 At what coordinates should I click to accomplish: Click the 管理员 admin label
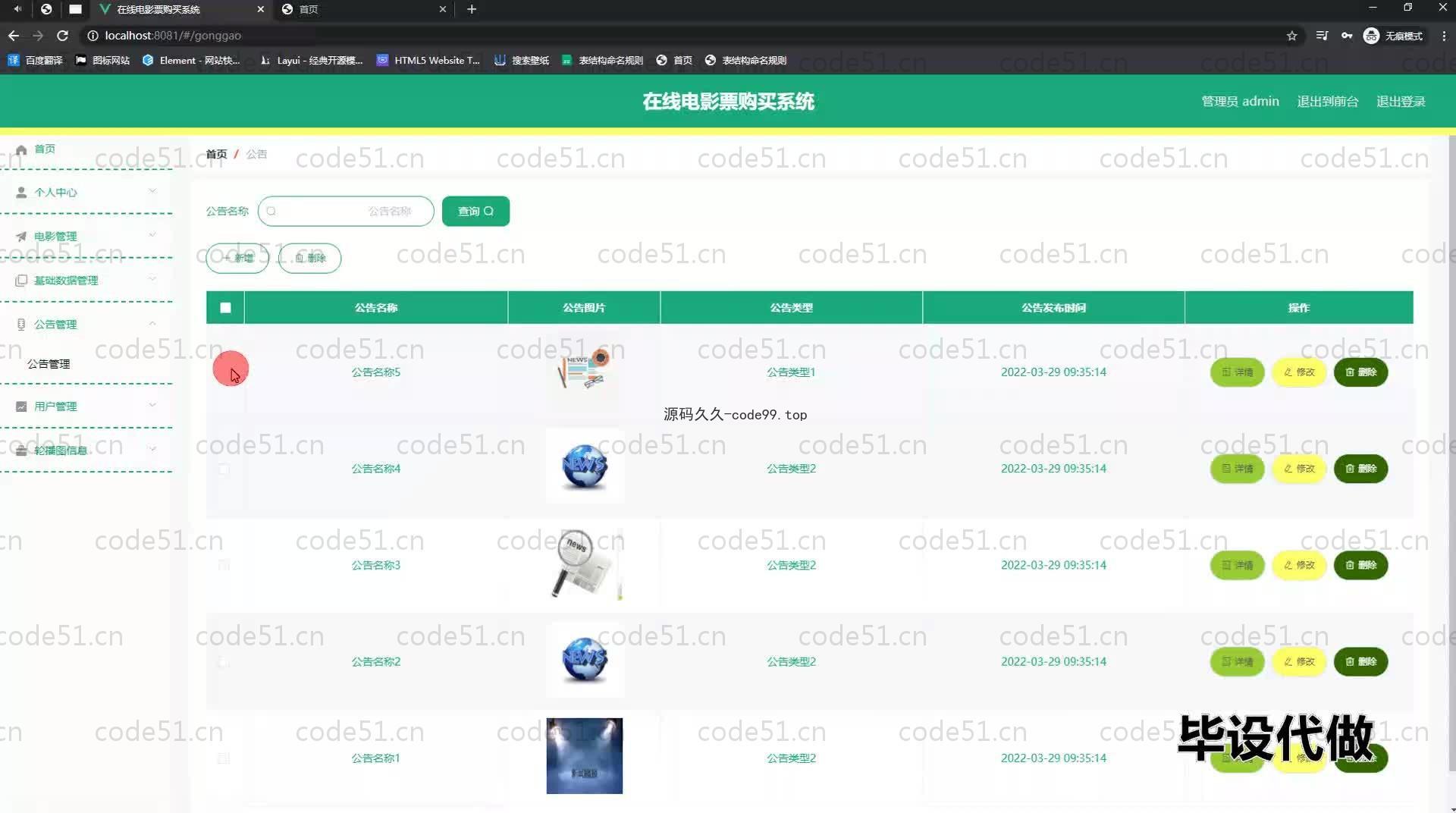[x=1240, y=102]
